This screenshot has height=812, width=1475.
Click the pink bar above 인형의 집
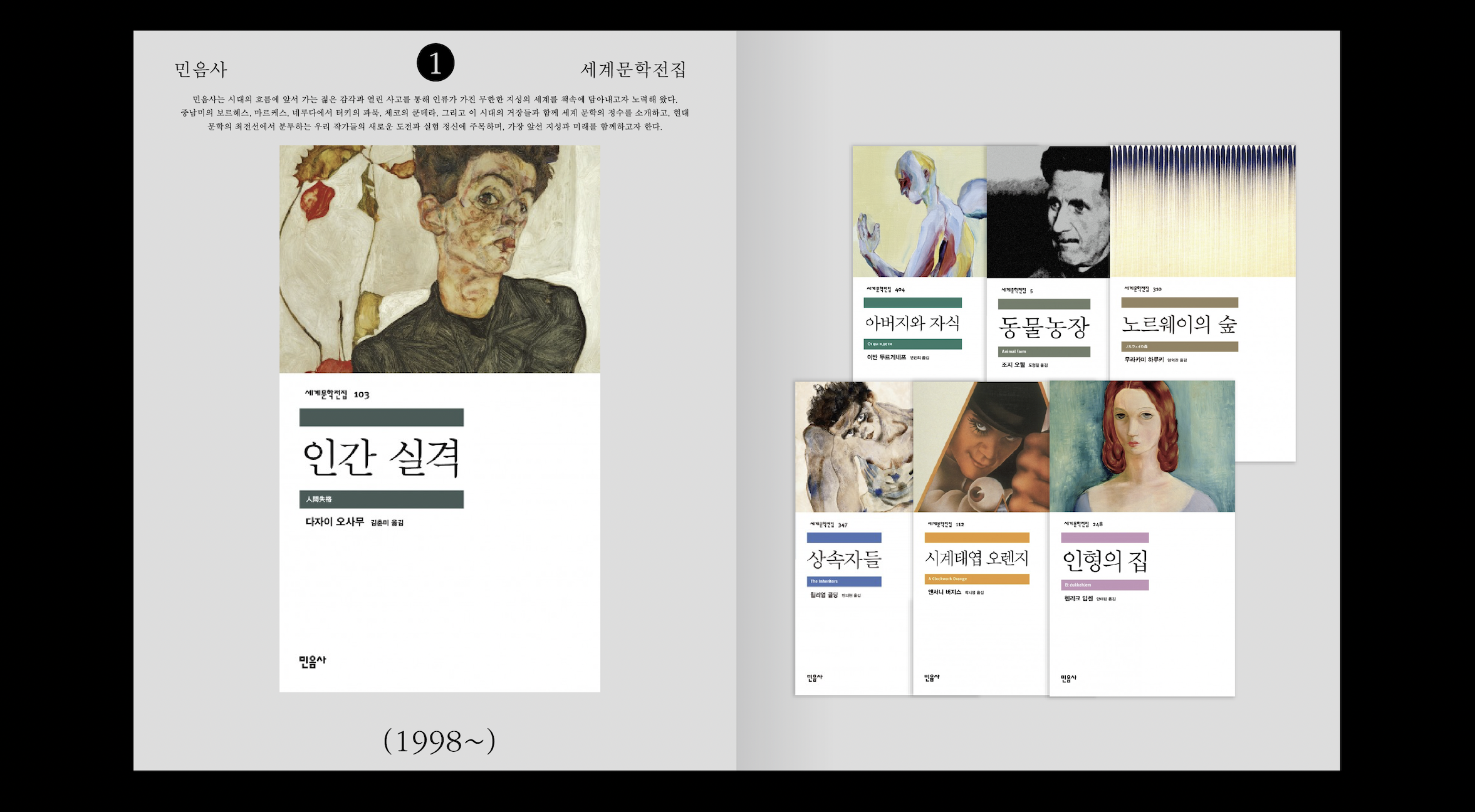tap(1105, 538)
